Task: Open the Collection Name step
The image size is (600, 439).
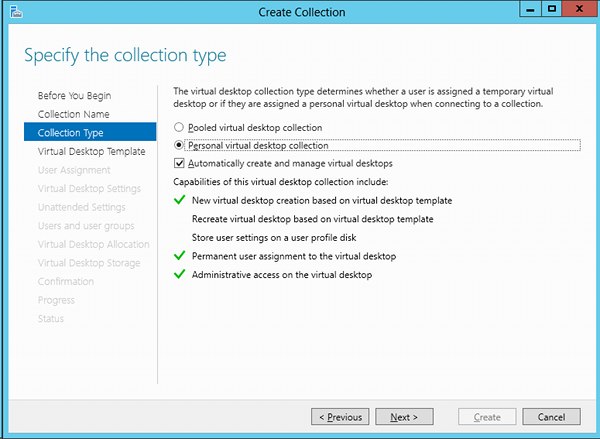Action: coord(73,114)
